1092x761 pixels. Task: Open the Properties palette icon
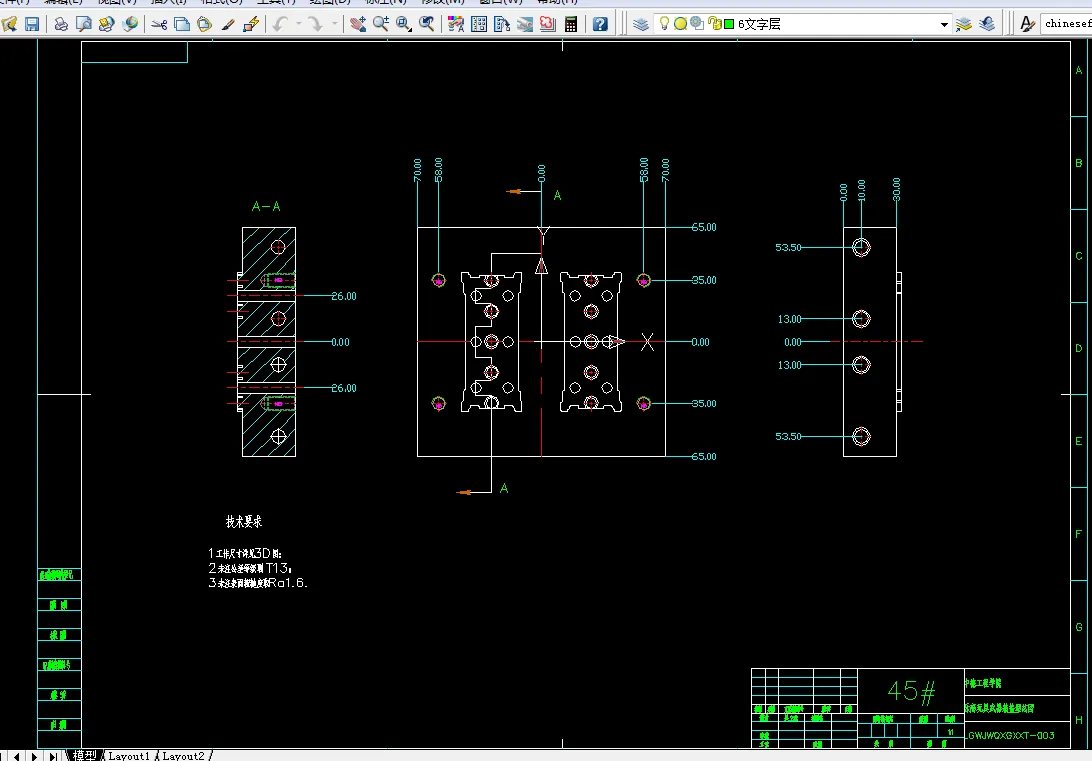[456, 24]
